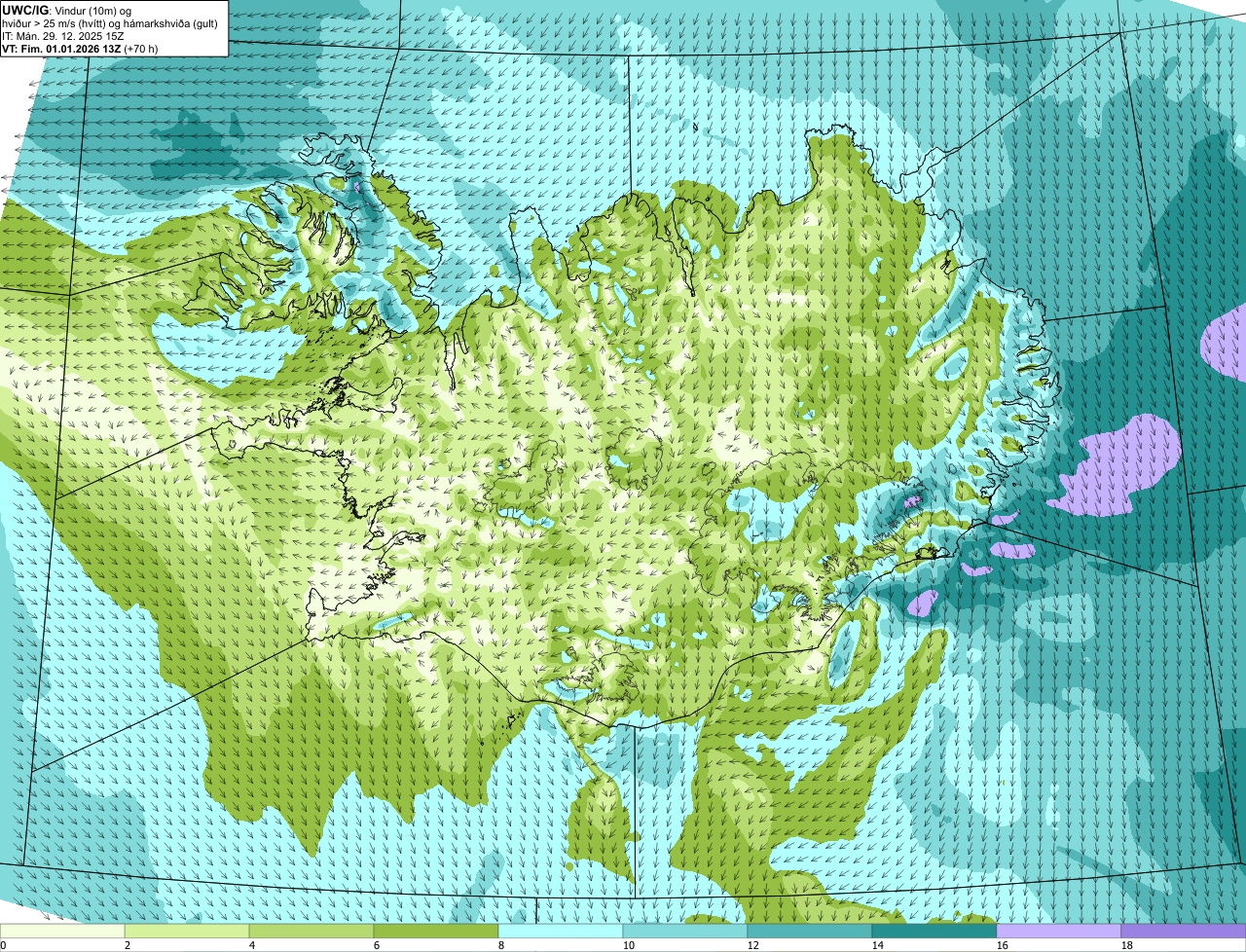Pick the 12–14 m/s teal legend swatch
Screen dimensions: 1246x952
[810, 931]
